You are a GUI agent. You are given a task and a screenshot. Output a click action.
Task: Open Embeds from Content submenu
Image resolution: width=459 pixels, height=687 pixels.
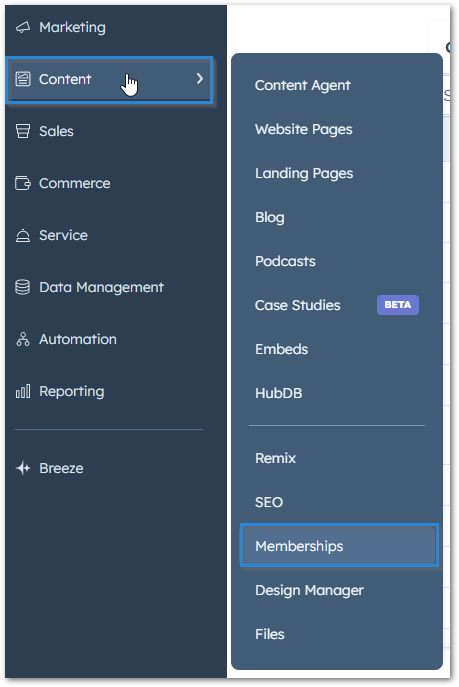(281, 349)
